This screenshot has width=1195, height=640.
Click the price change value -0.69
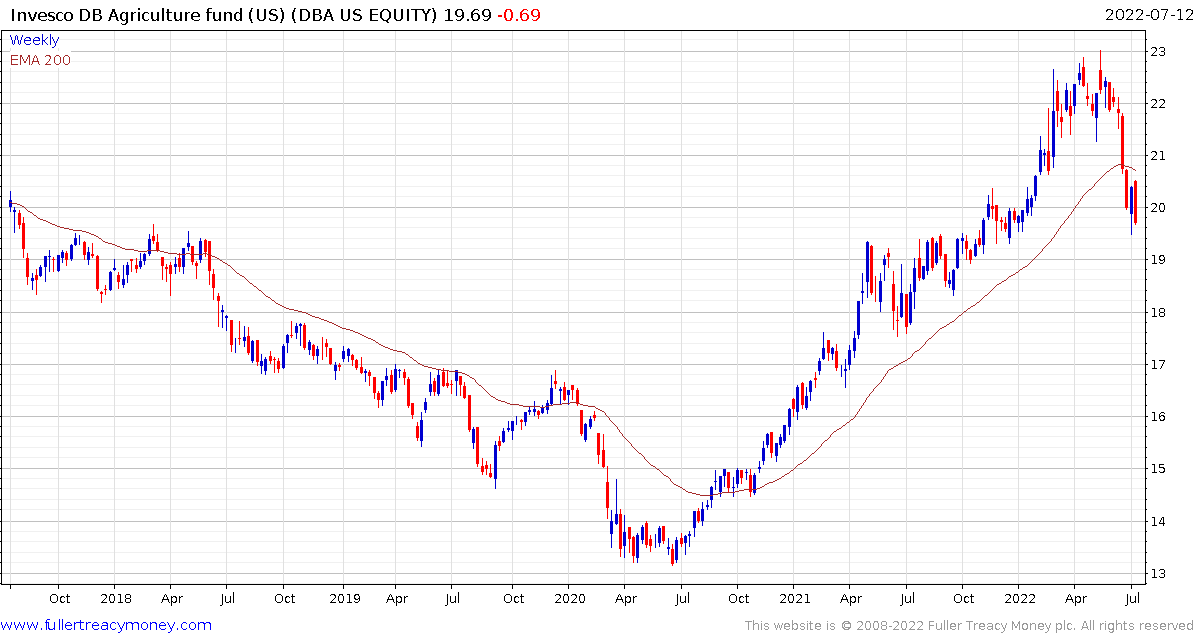pos(519,14)
